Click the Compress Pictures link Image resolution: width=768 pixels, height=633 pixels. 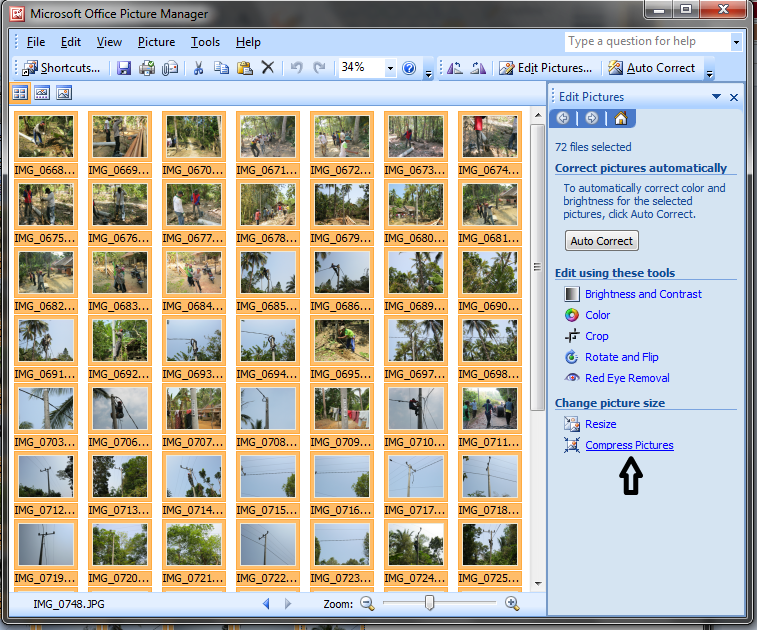pos(629,445)
